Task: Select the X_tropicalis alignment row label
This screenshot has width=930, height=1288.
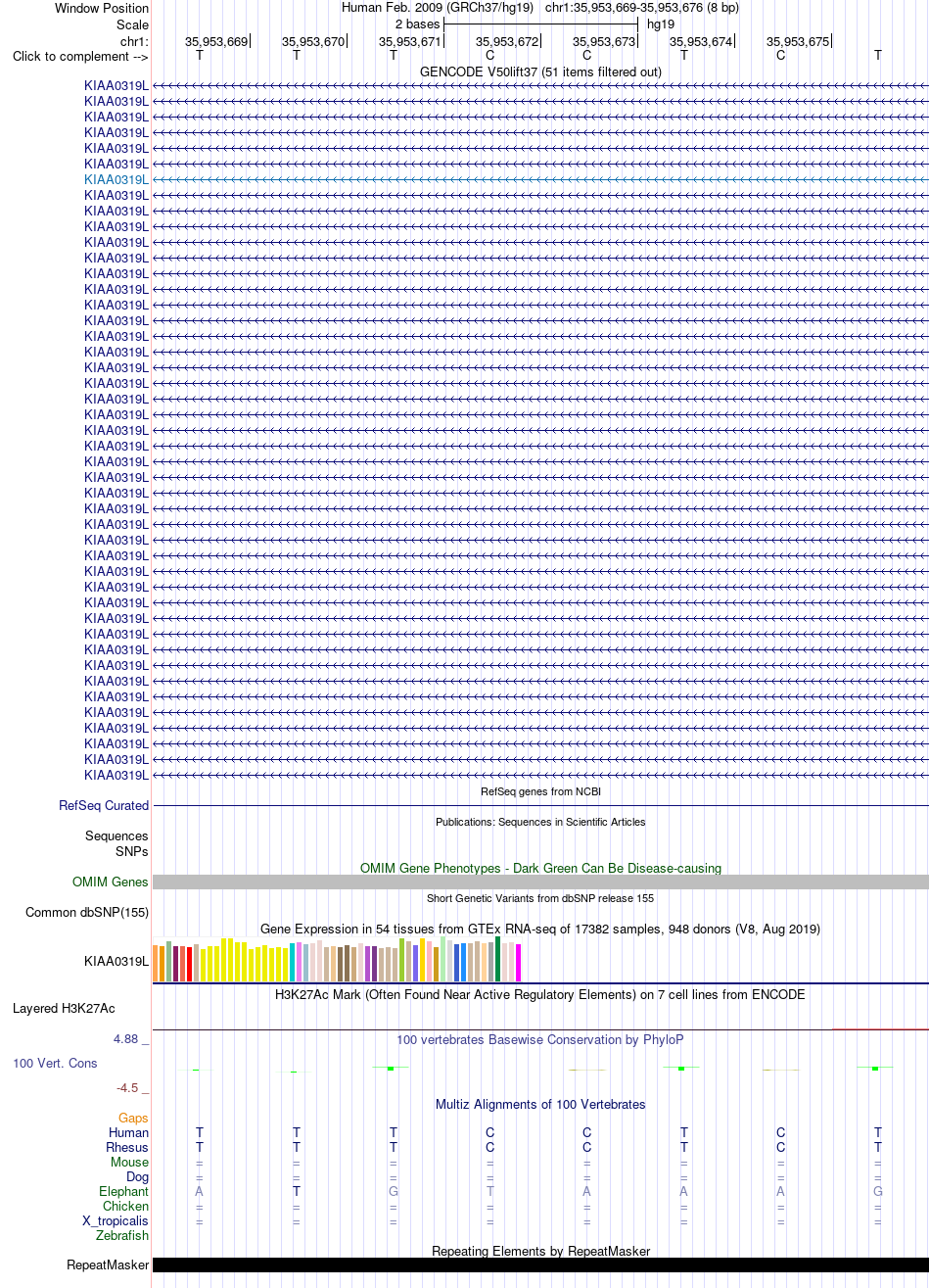Action: click(116, 1221)
